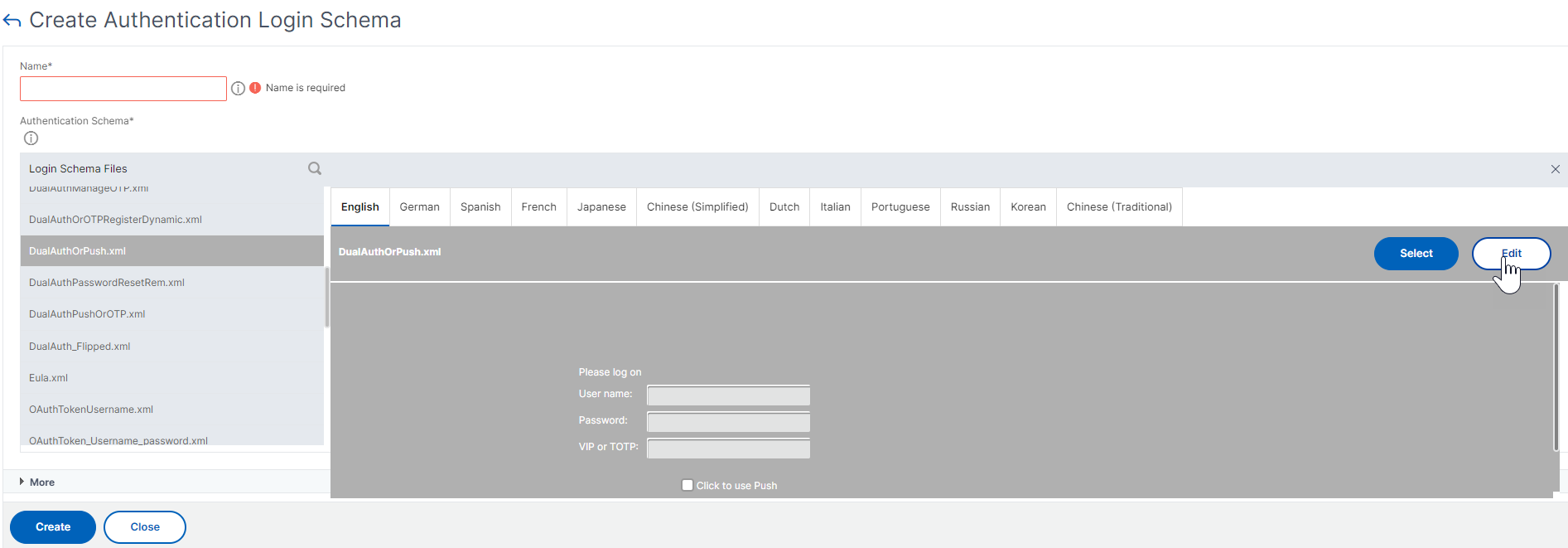Viewport: 1568px width, 548px height.
Task: Click the Close button
Action: [145, 527]
